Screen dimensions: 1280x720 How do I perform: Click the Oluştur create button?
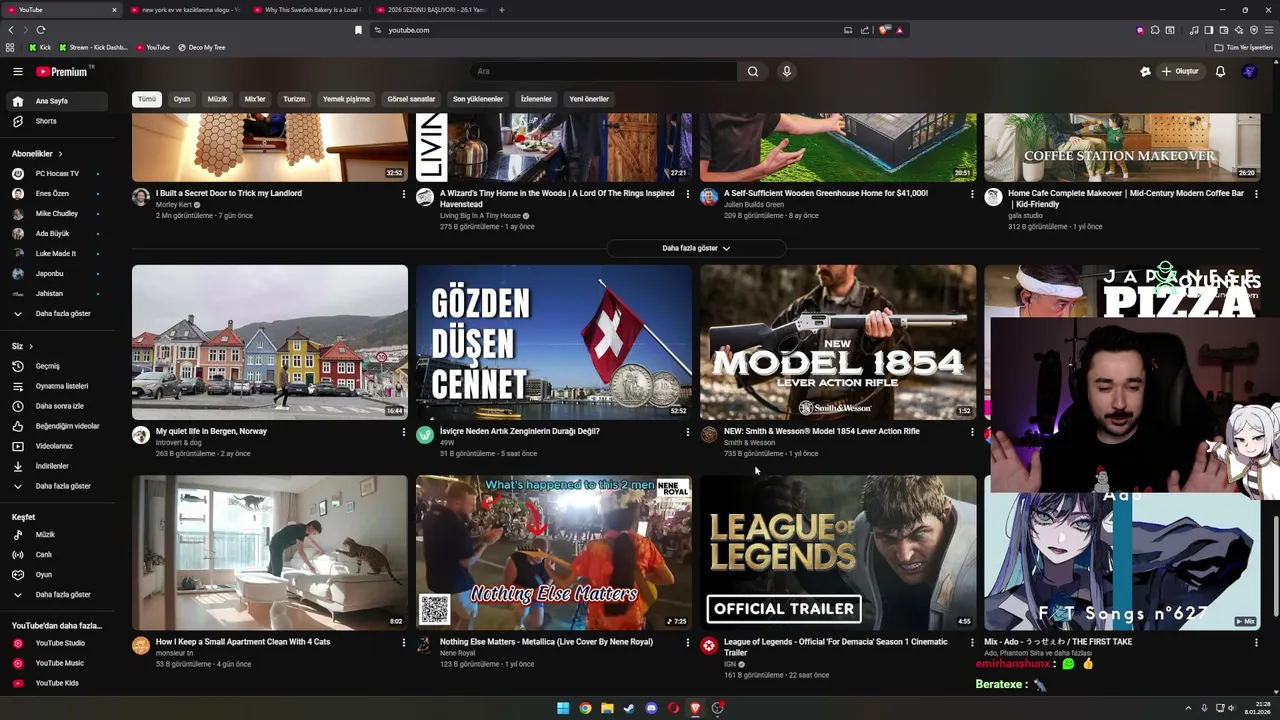(x=1180, y=71)
